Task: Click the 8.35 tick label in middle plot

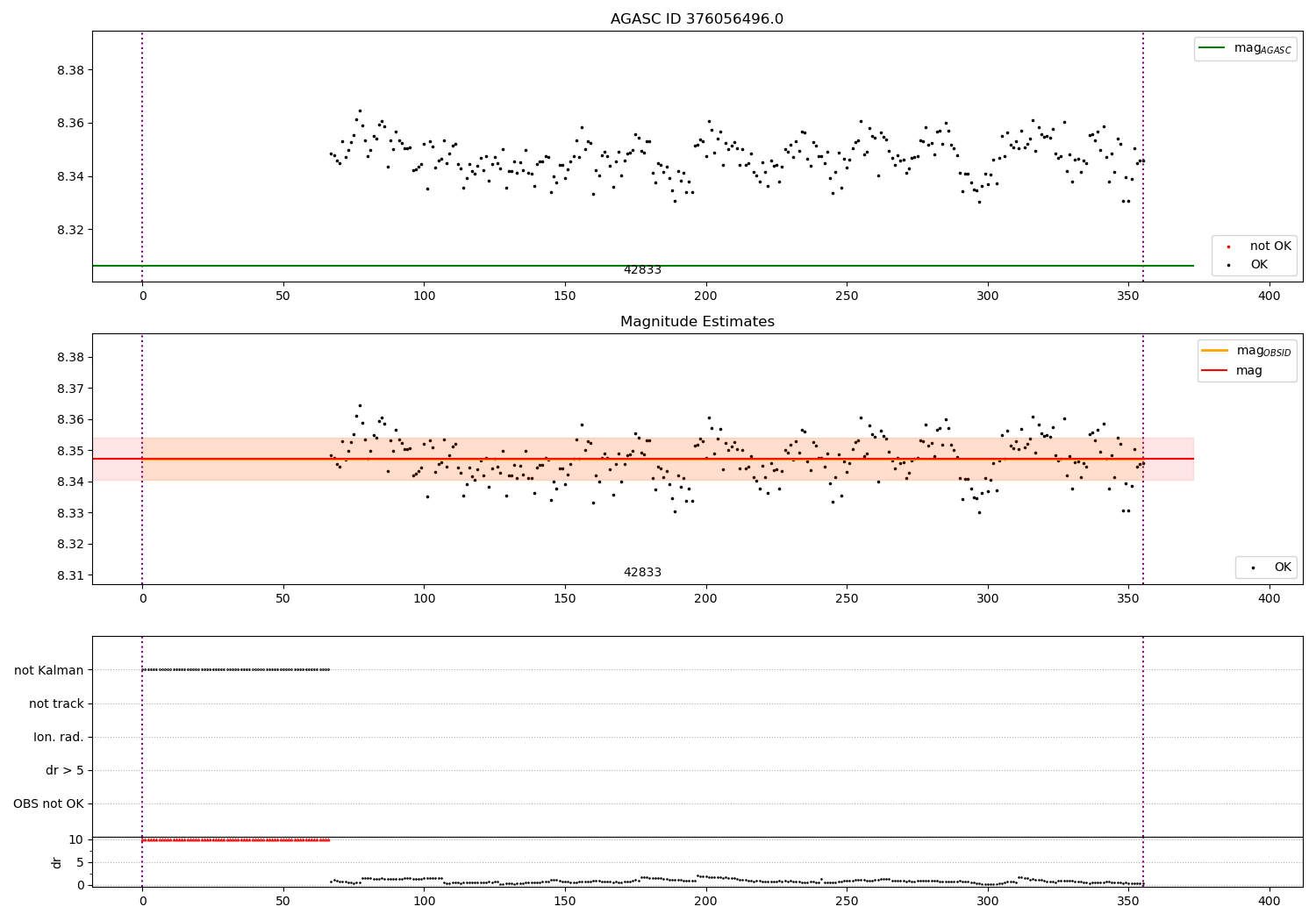Action: click(x=70, y=451)
